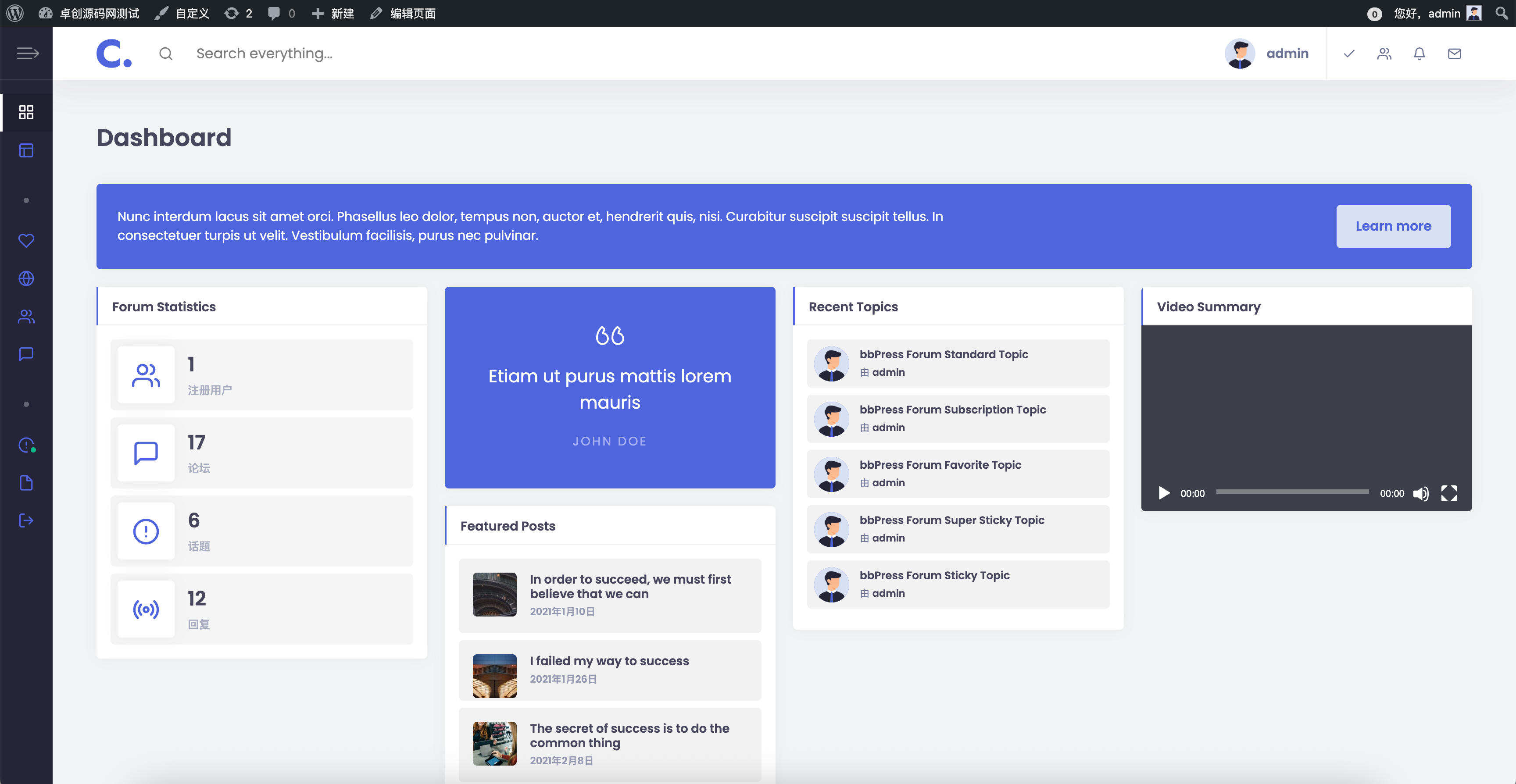Image resolution: width=1516 pixels, height=784 pixels.
Task: Open the dashboard grid icon in sidebar
Action: tap(26, 112)
